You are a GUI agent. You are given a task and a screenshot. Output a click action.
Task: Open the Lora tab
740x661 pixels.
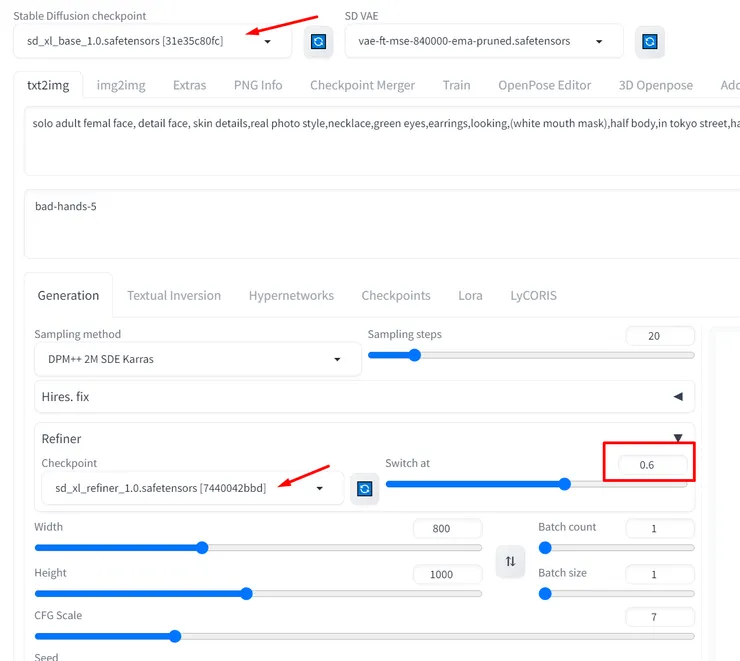470,295
